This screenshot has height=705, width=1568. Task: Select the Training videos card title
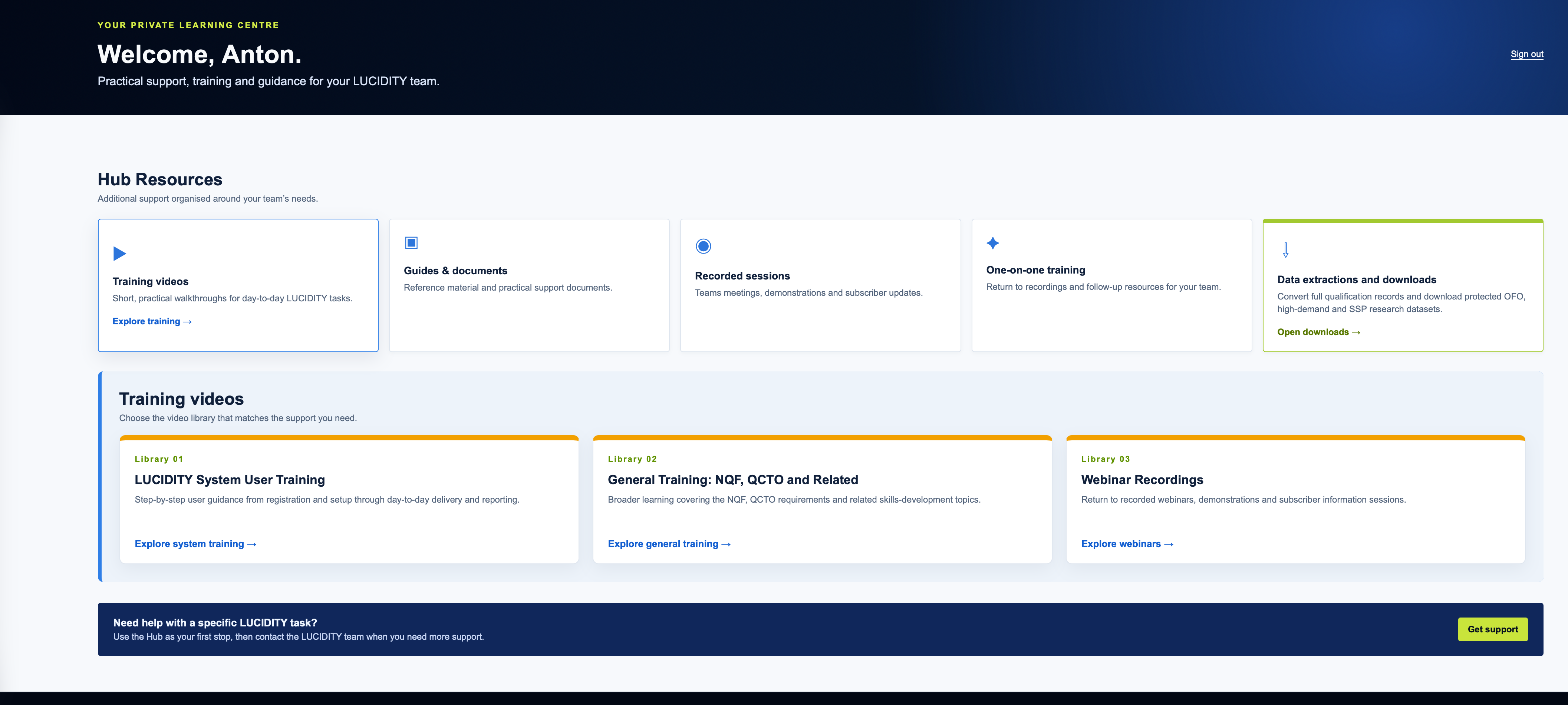click(x=150, y=282)
